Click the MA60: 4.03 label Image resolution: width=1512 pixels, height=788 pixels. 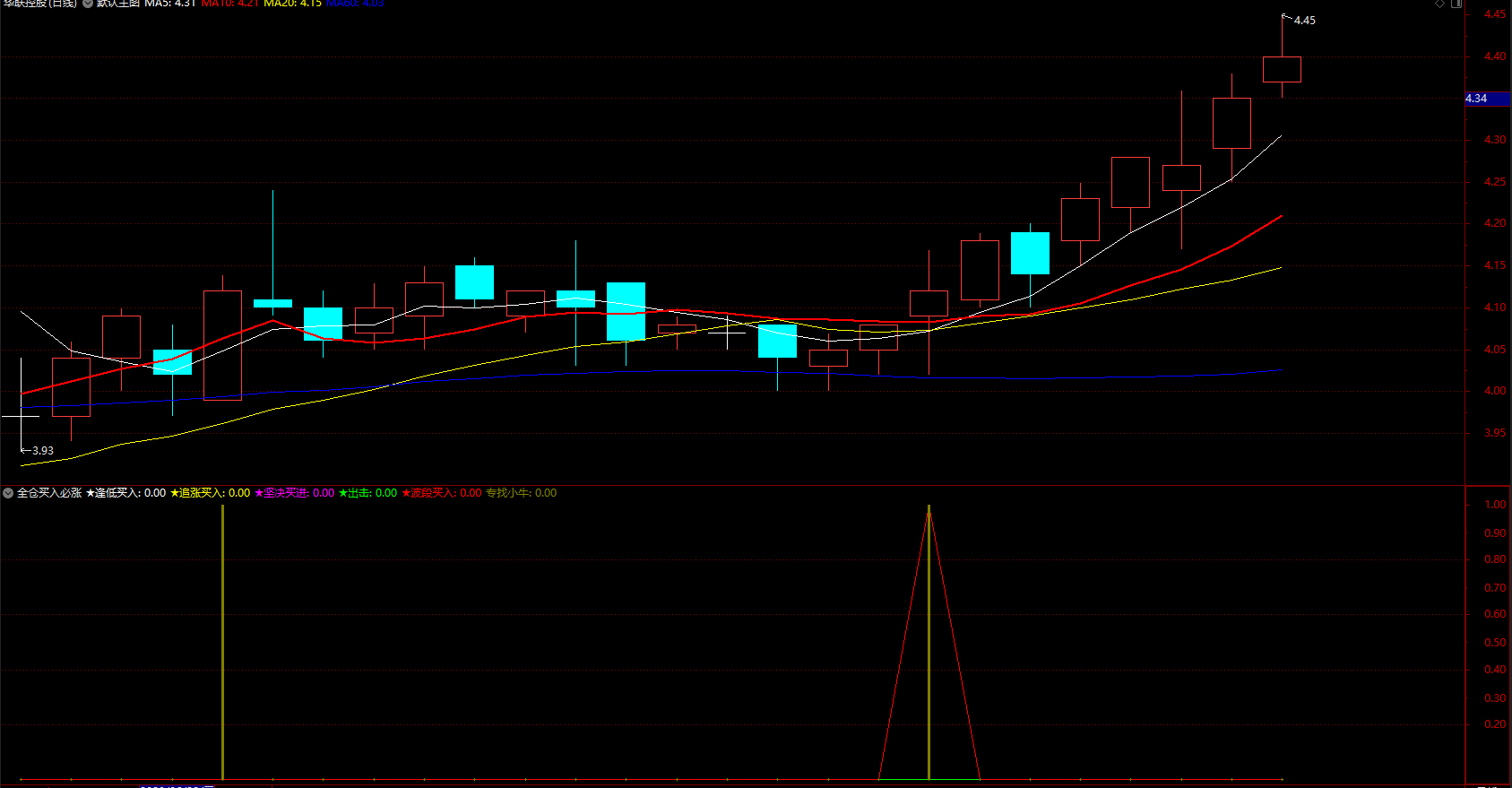355,4
